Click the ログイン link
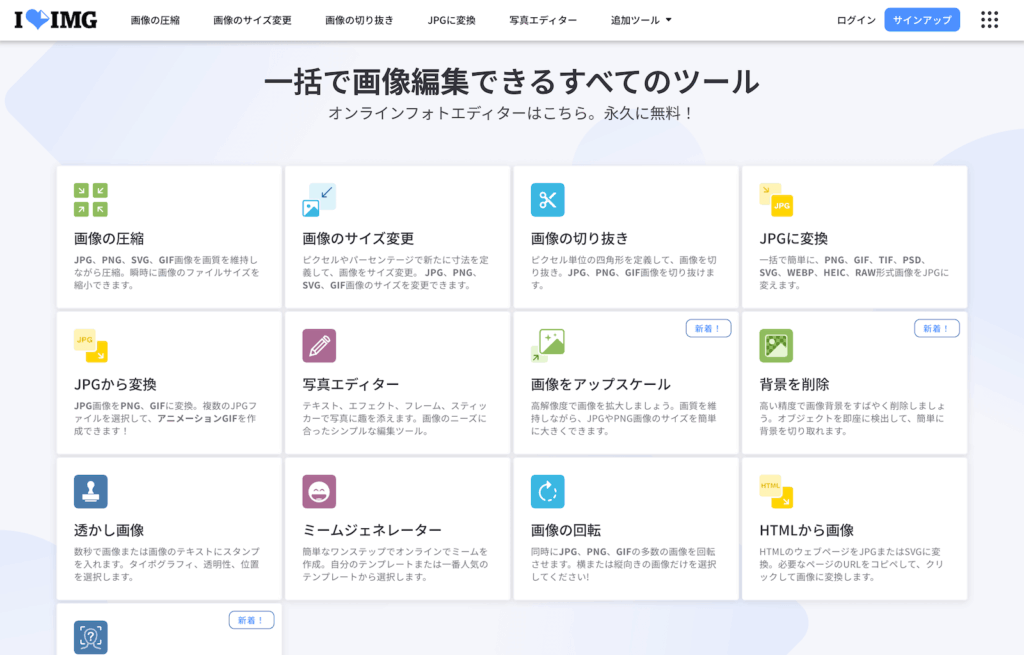 pos(856,20)
